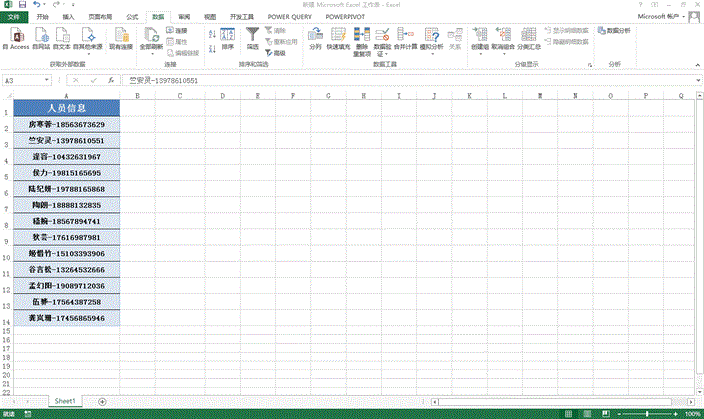Click the Name Box showing A3
The height and width of the screenshot is (419, 704).
pyautogui.click(x=28, y=80)
